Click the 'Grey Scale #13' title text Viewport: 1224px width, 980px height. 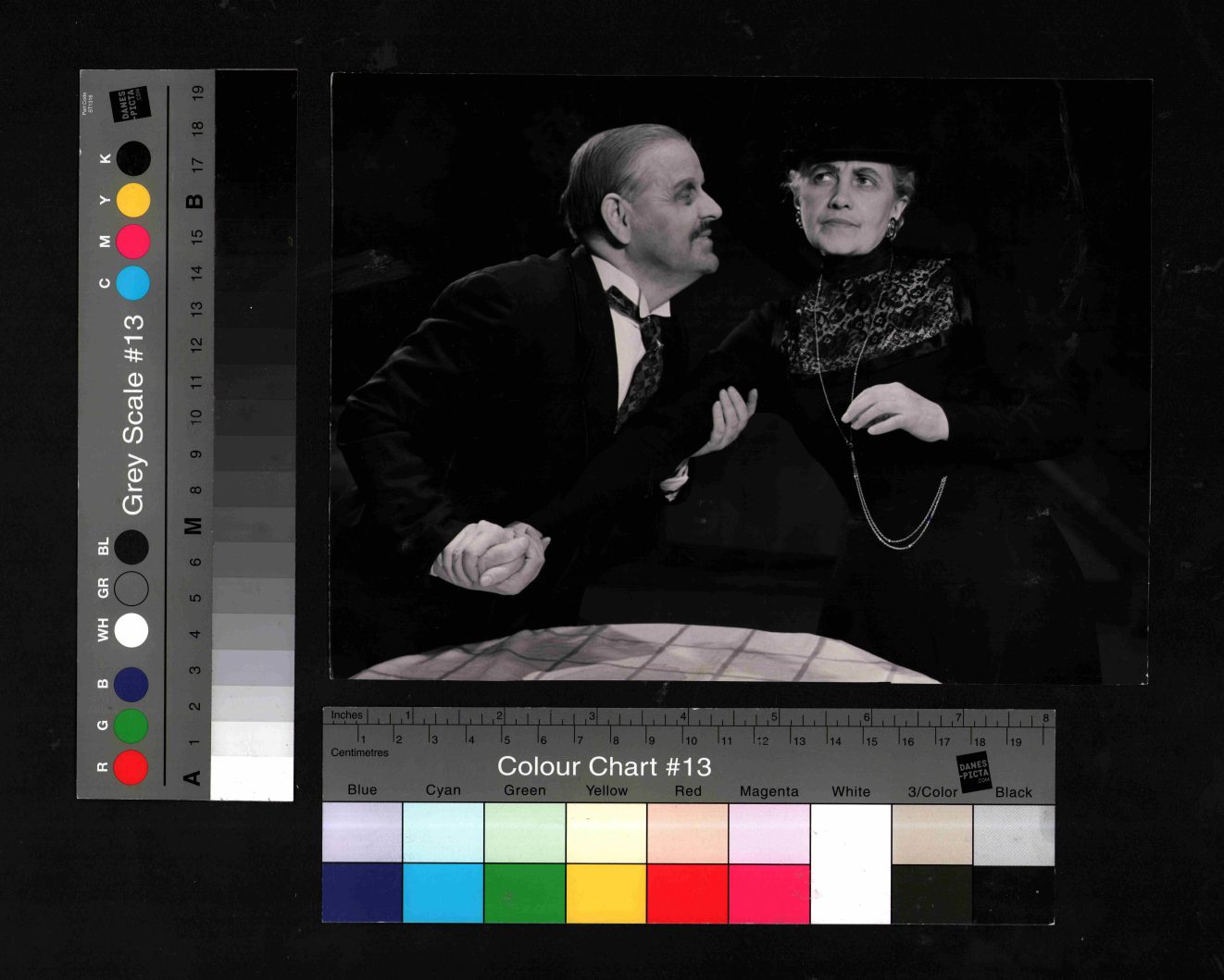click(134, 415)
